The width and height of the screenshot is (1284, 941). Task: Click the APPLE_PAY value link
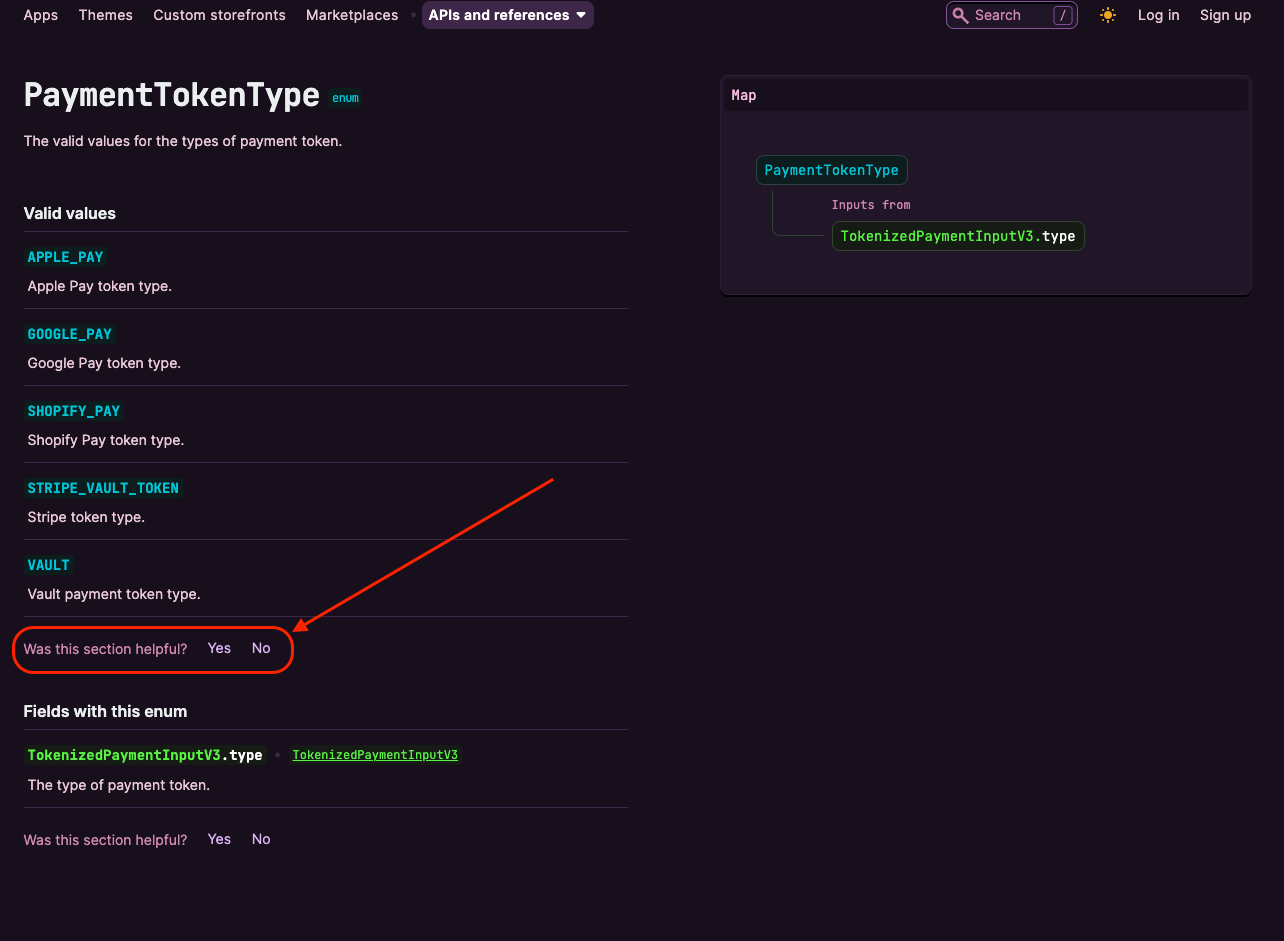(x=65, y=257)
